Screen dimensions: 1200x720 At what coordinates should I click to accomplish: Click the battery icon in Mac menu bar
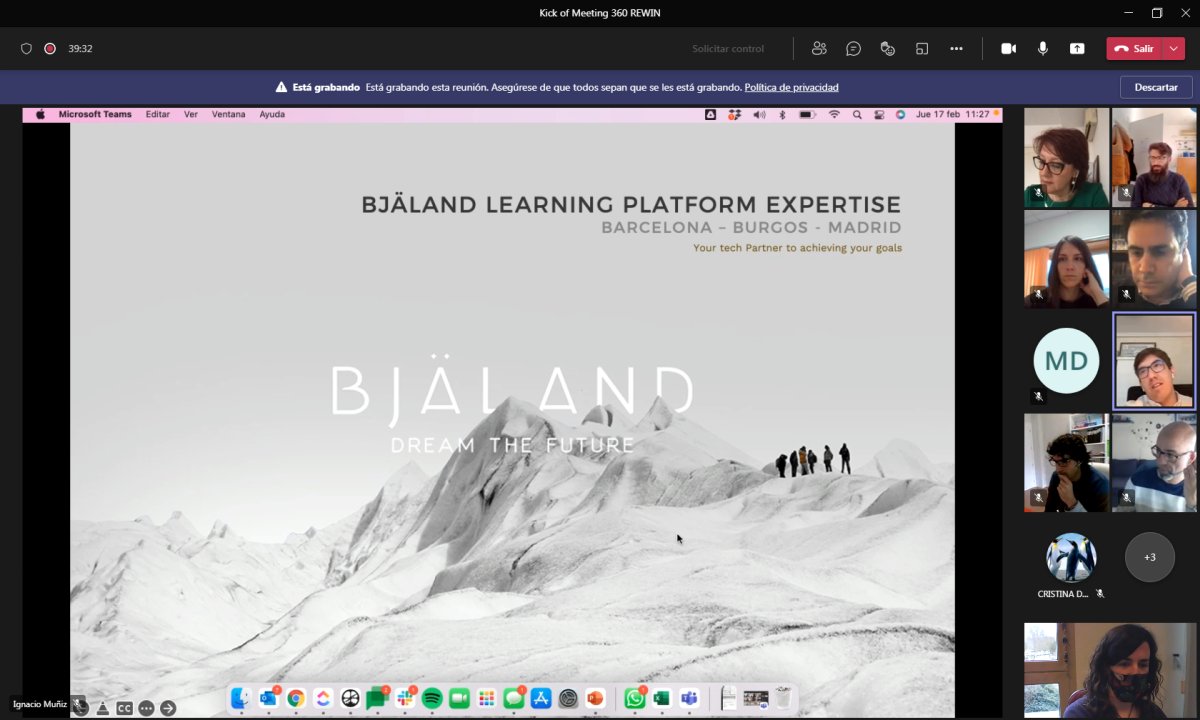point(808,115)
